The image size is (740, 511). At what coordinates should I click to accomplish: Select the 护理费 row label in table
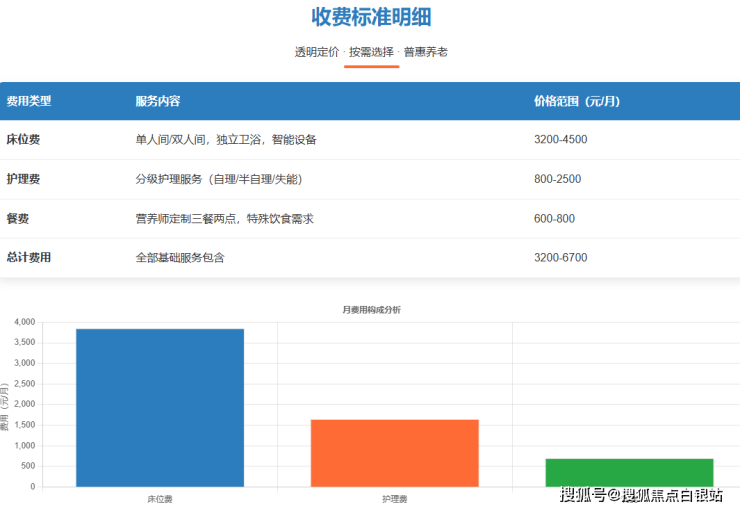tap(23, 179)
